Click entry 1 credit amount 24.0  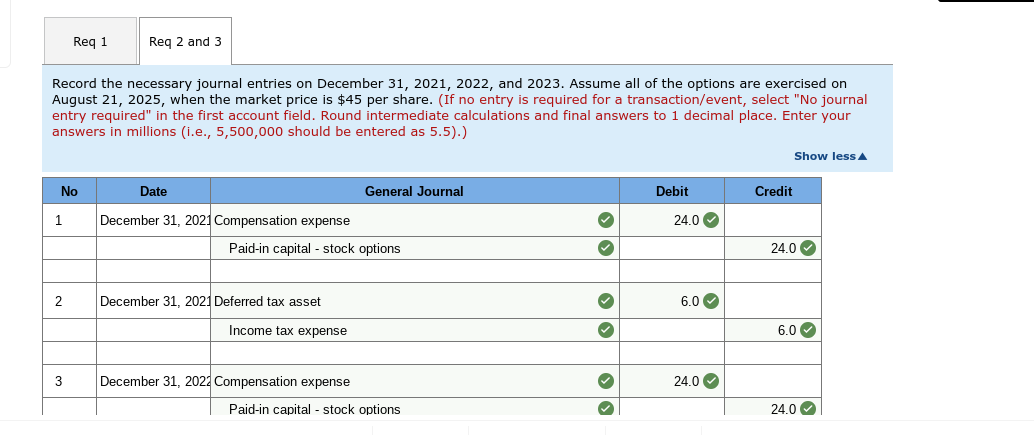coord(773,248)
